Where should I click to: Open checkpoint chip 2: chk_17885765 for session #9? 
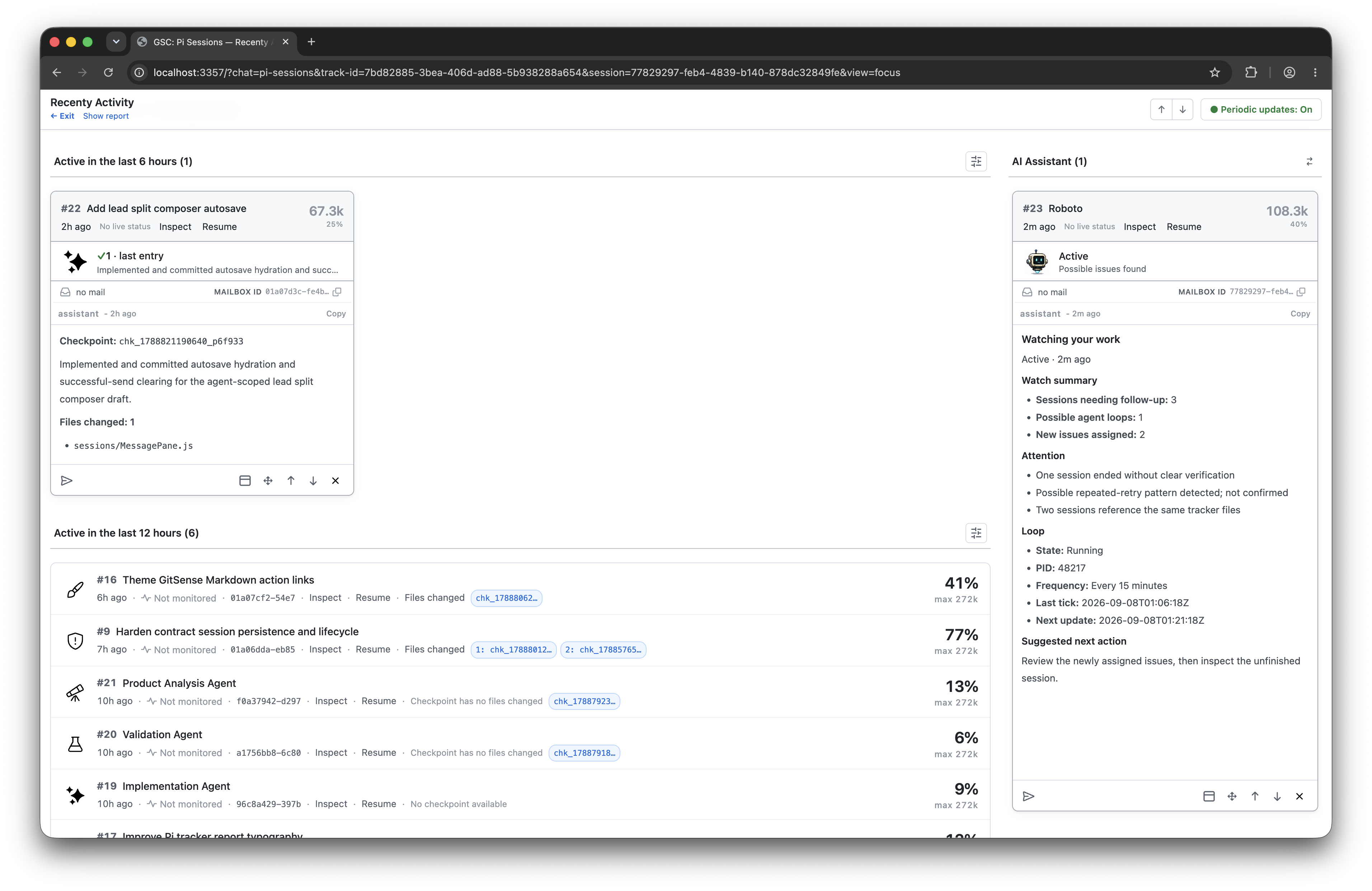603,650
